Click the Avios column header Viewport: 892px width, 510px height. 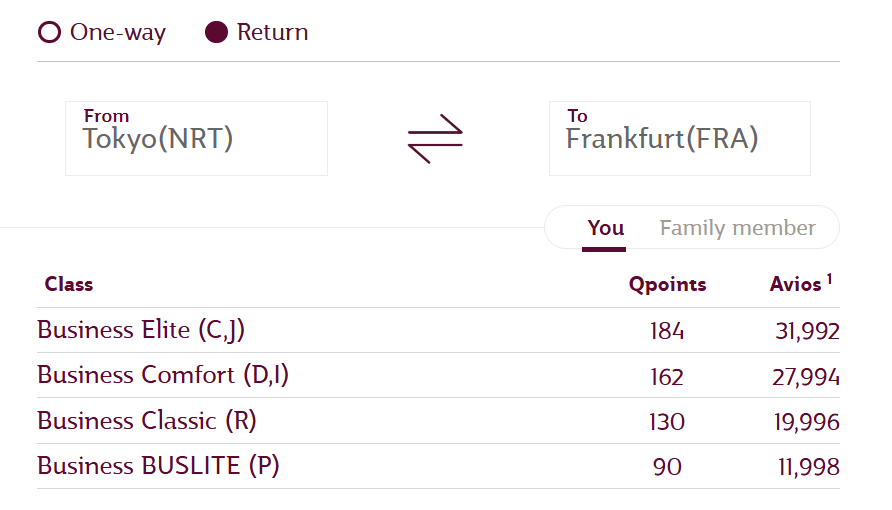[795, 284]
